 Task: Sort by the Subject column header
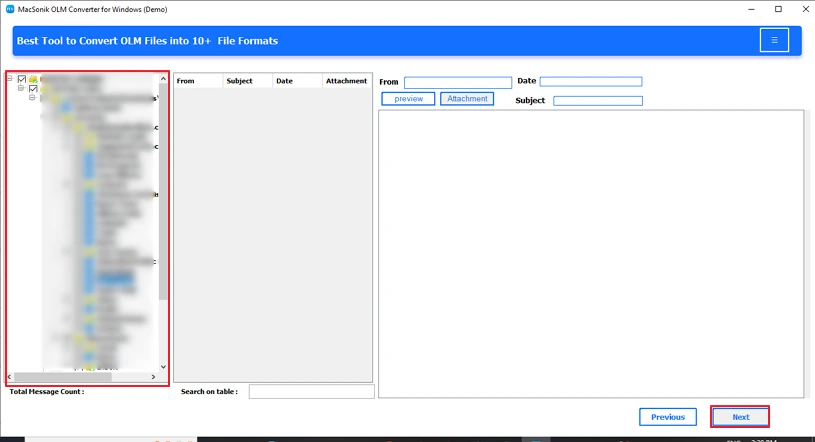(240, 81)
